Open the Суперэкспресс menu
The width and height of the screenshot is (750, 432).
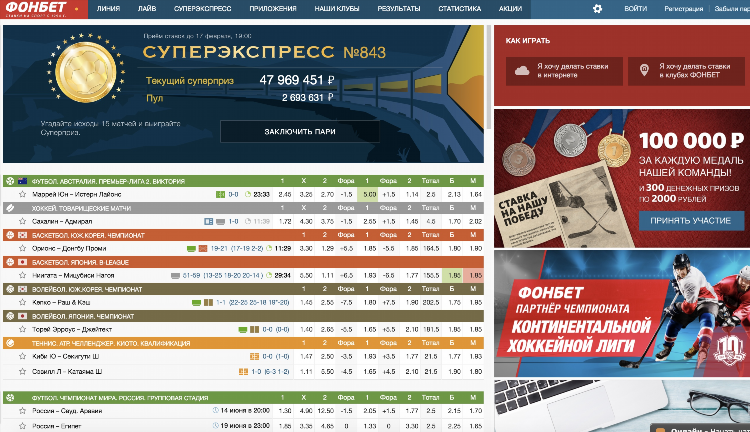click(202, 9)
